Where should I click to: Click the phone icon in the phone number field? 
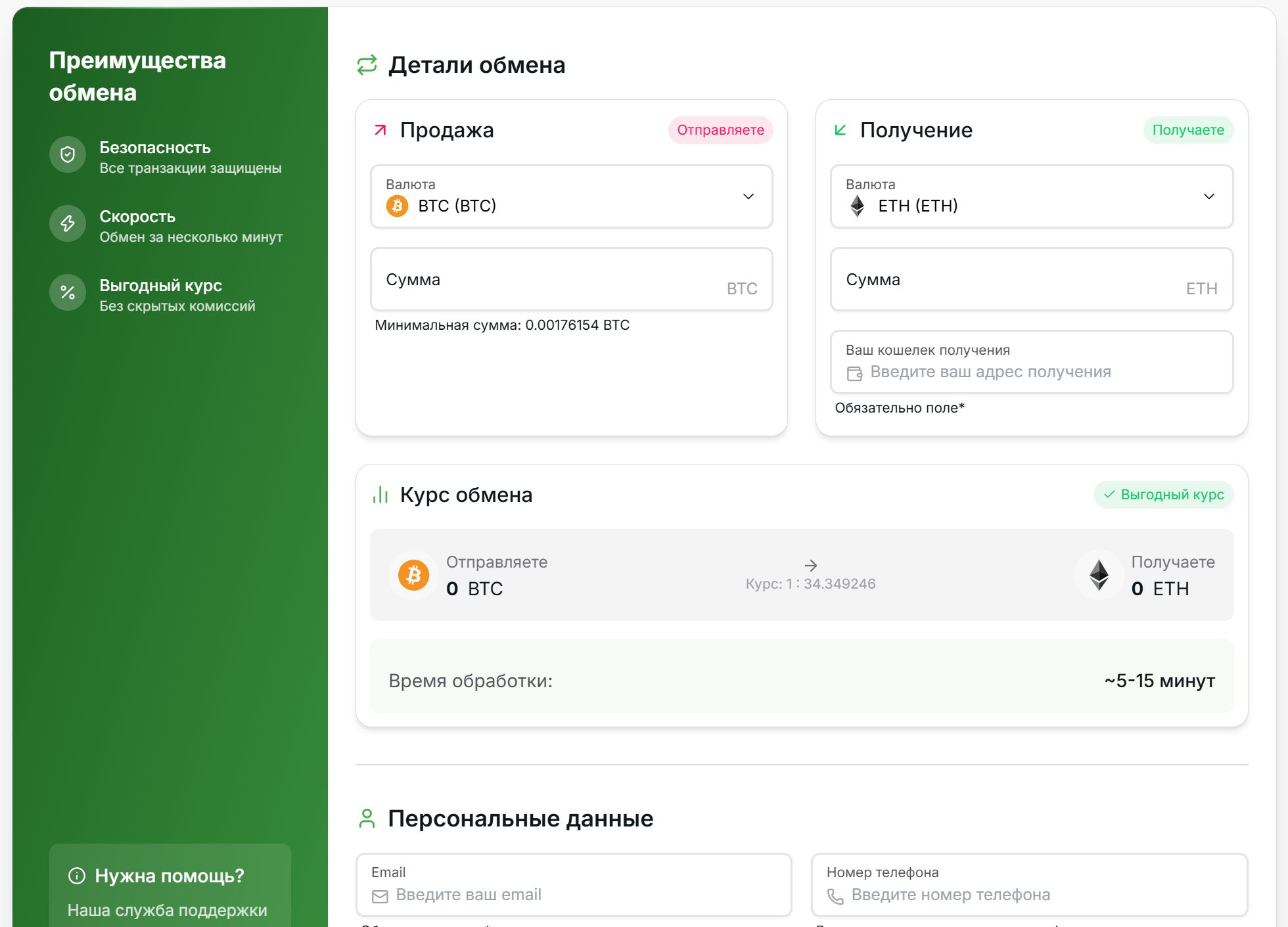pyautogui.click(x=835, y=896)
